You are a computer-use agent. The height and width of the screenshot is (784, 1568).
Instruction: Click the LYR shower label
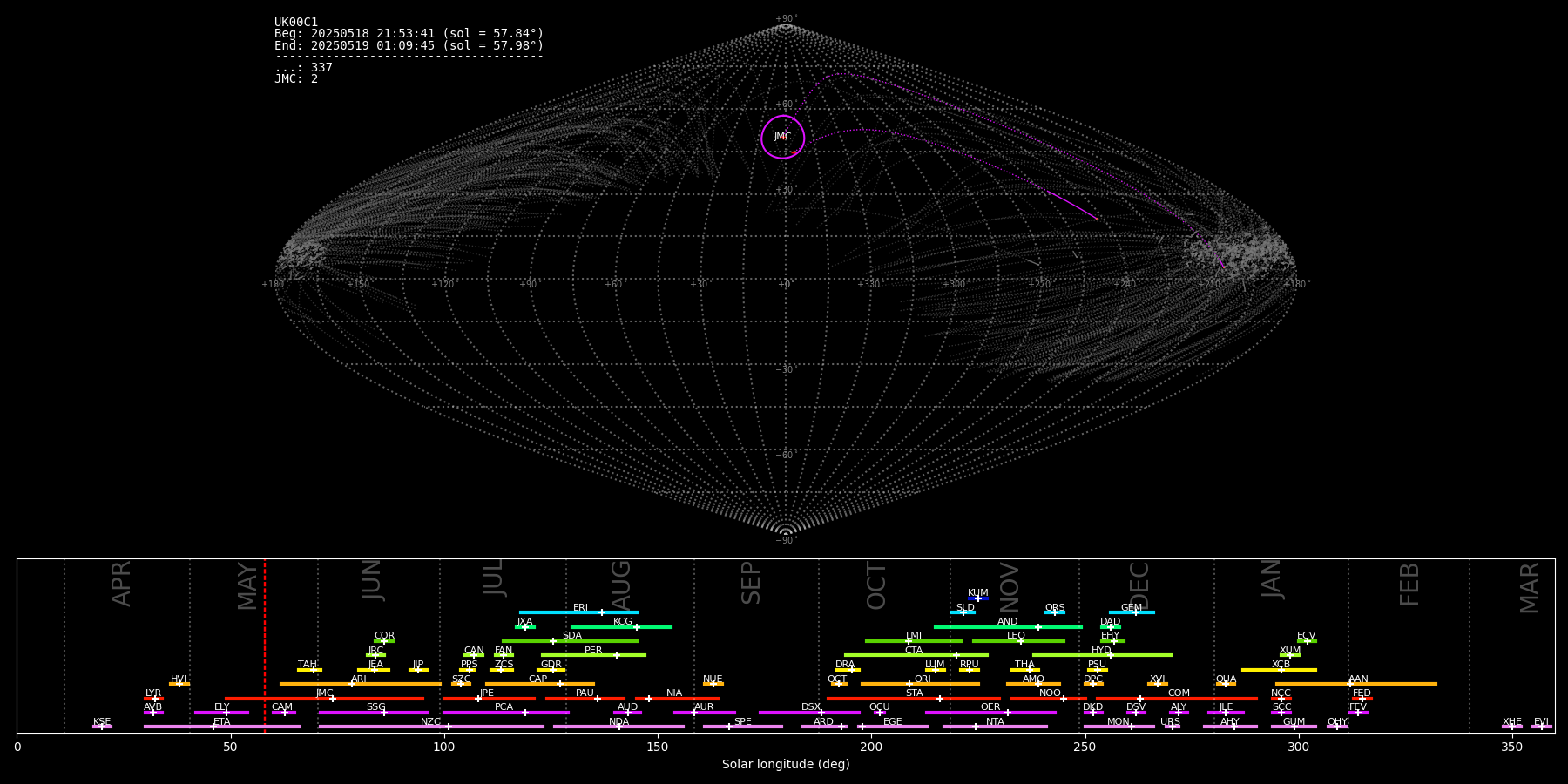(153, 693)
